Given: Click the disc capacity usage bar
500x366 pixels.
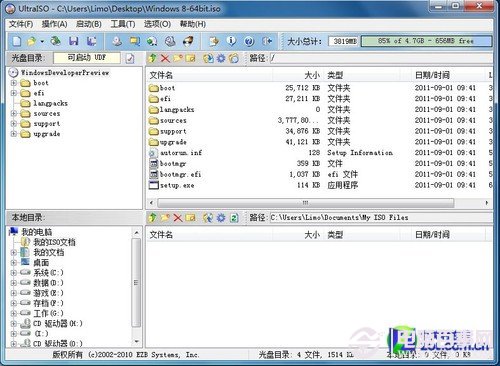Looking at the screenshot, I should (426, 41).
